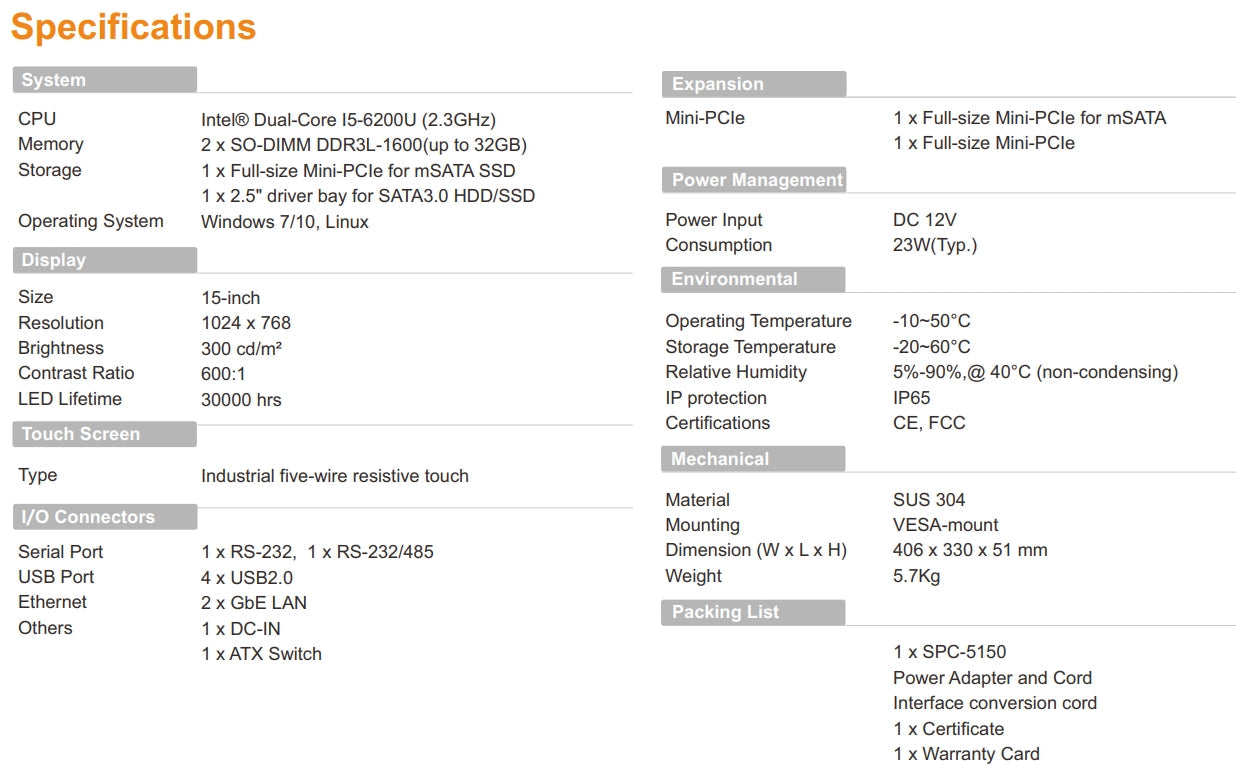Screen dimensions: 1236x774
Task: Click the Specifications page title
Action: point(133,28)
